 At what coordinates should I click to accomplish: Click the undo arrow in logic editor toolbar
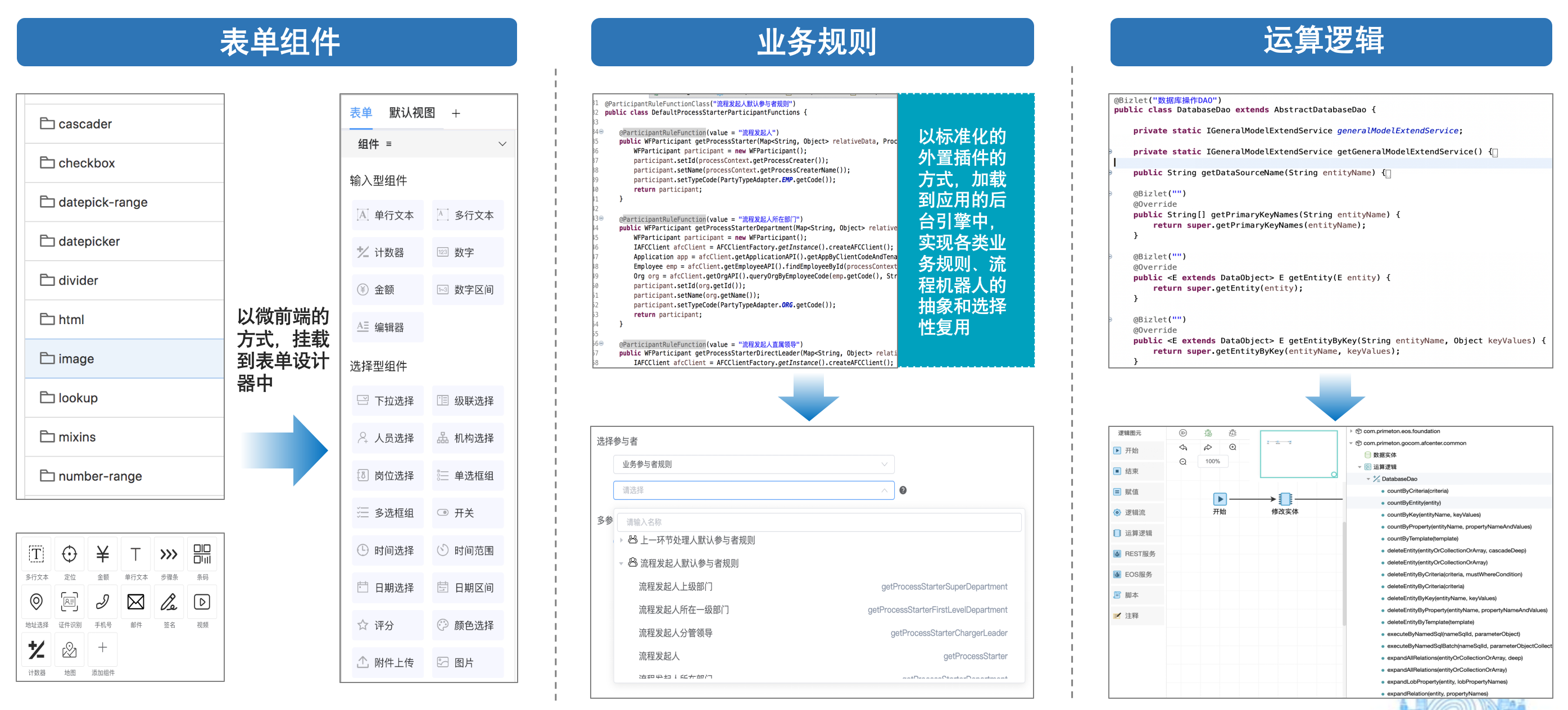click(x=1182, y=447)
